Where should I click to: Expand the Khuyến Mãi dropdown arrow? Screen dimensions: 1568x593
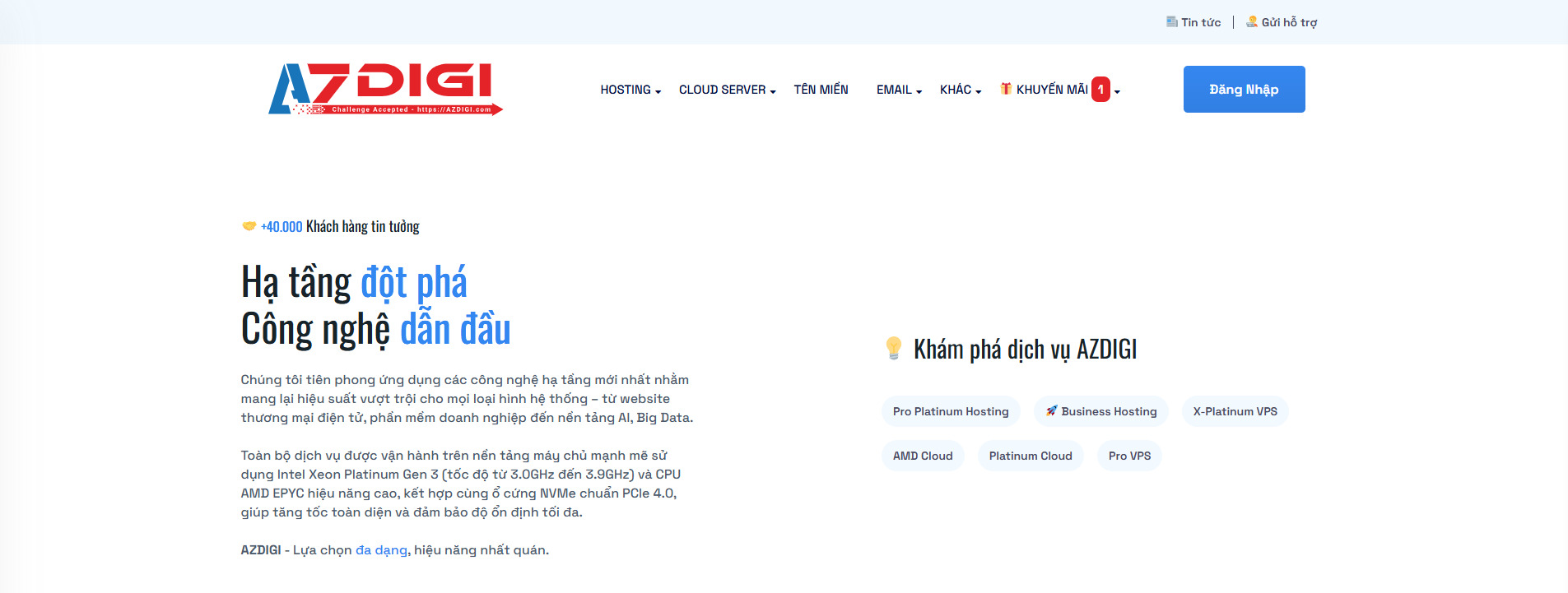tap(1117, 91)
